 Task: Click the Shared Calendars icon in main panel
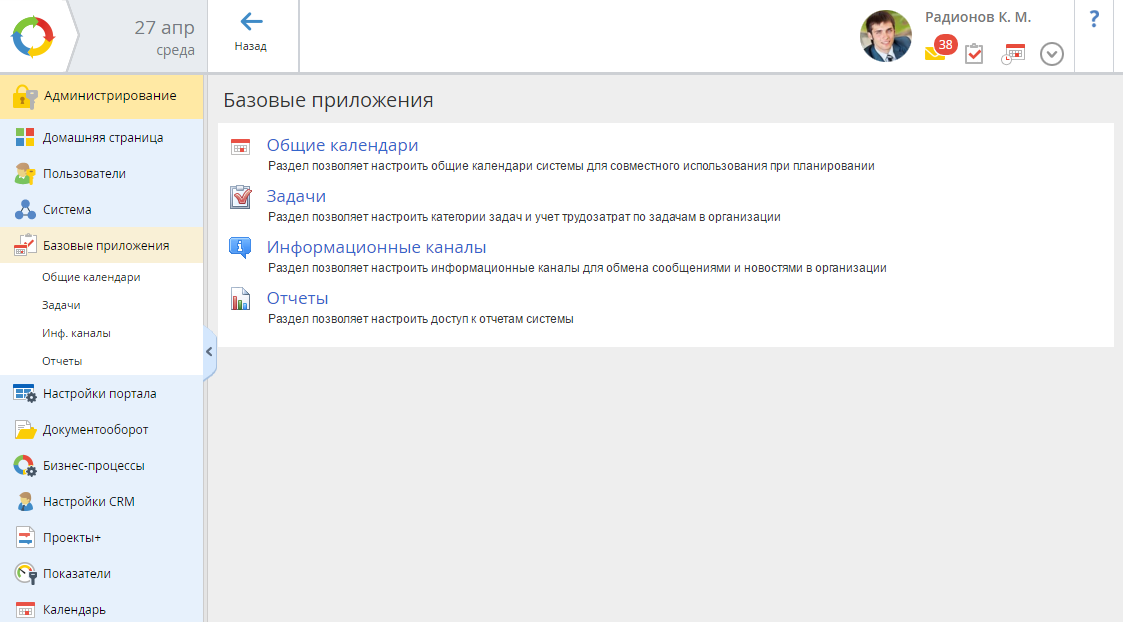(x=241, y=146)
